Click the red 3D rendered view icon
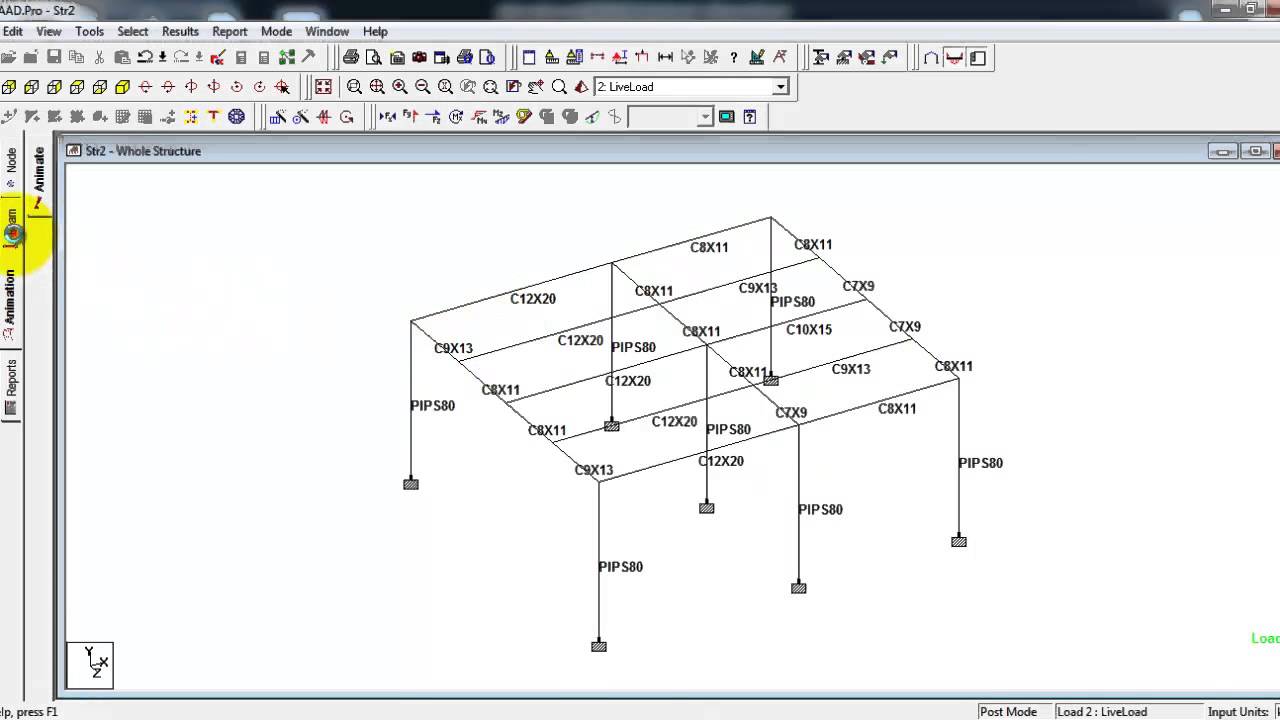Viewport: 1280px width, 720px height. click(x=581, y=87)
